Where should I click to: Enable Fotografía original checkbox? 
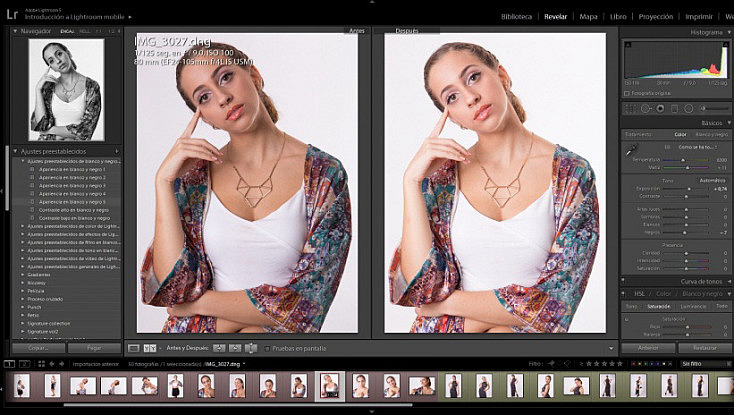pyautogui.click(x=627, y=94)
